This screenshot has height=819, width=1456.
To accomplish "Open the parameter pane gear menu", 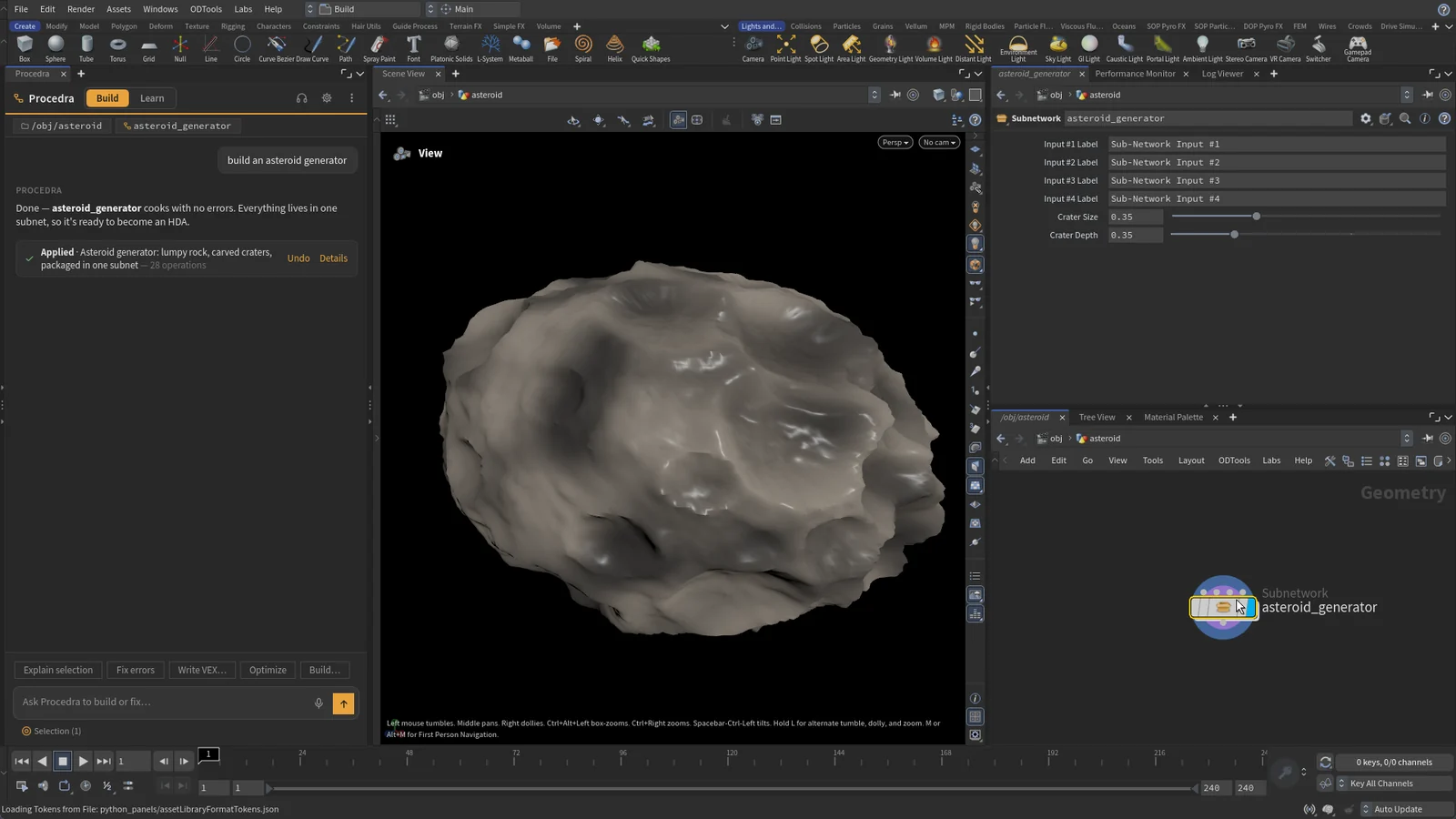I will (1366, 118).
